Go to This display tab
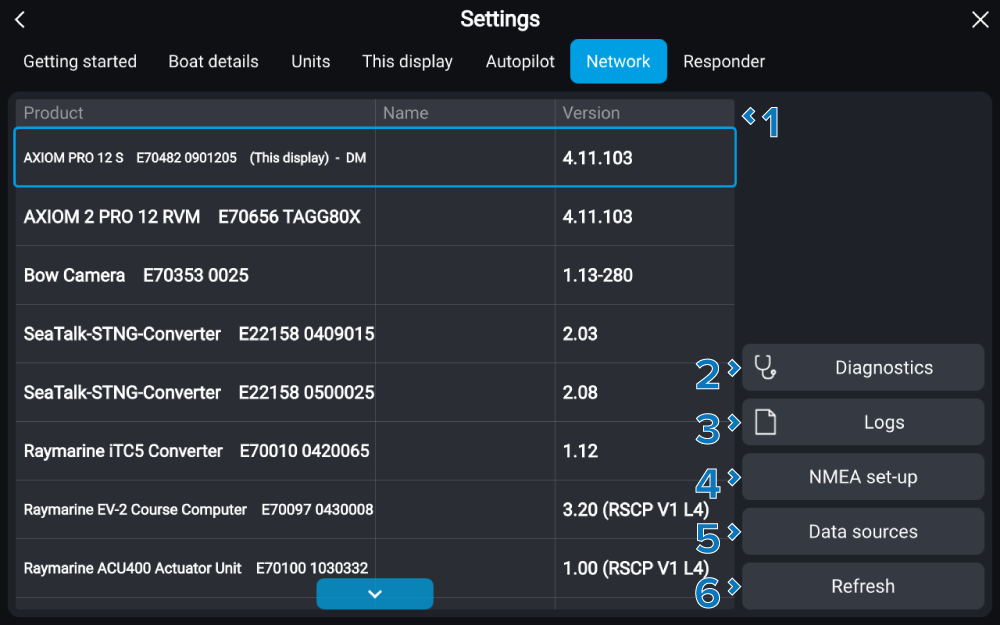This screenshot has height=625, width=1000. coord(407,61)
